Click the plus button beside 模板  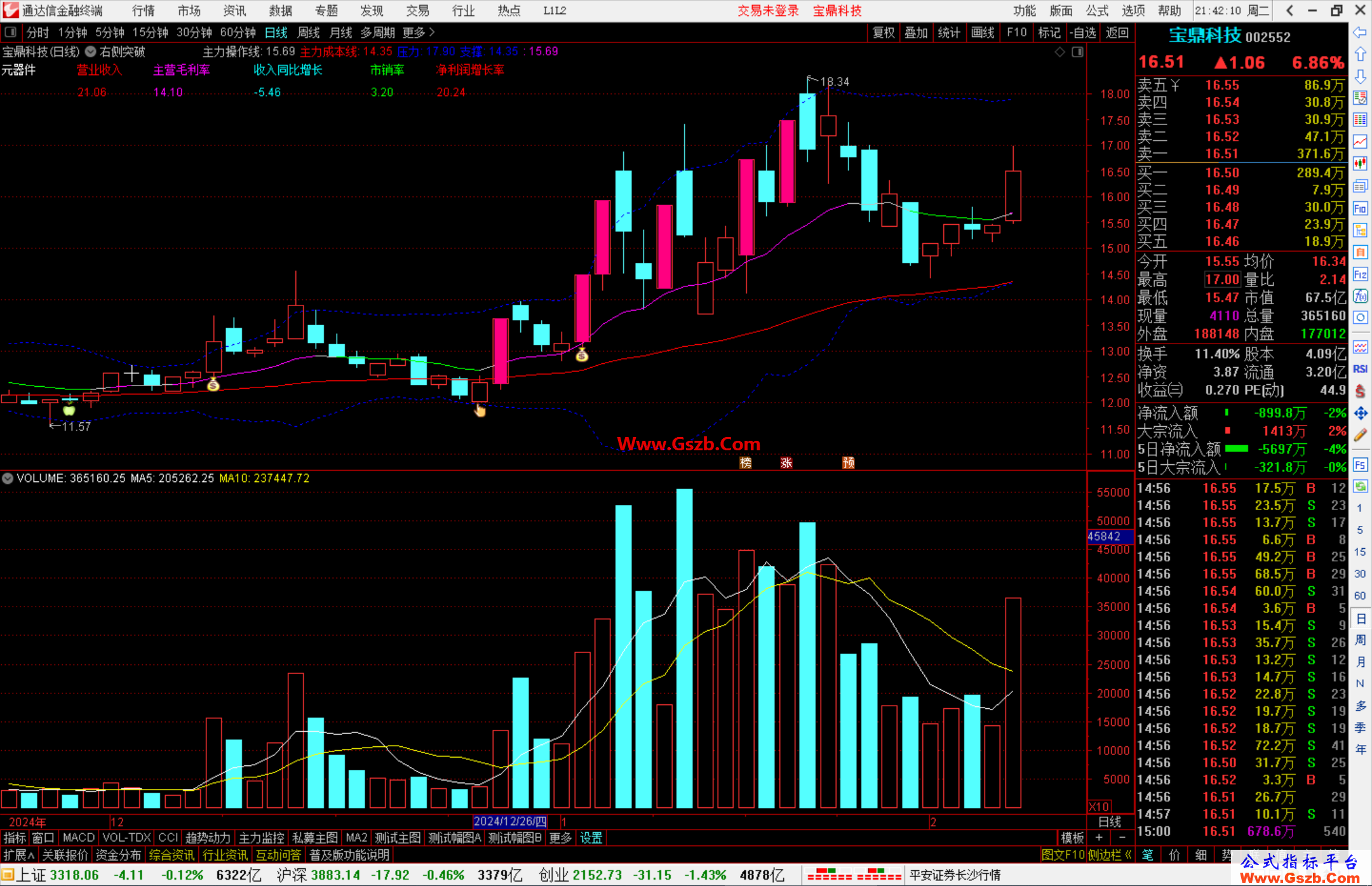[x=1099, y=838]
